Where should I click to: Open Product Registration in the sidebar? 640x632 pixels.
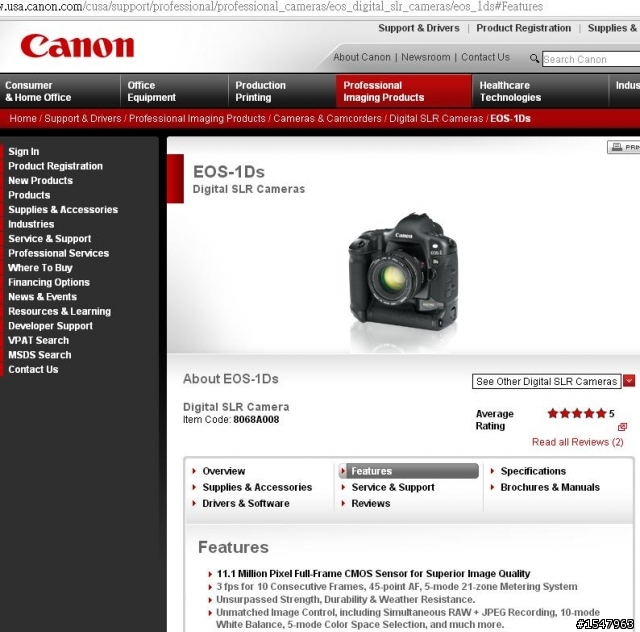pos(56,166)
